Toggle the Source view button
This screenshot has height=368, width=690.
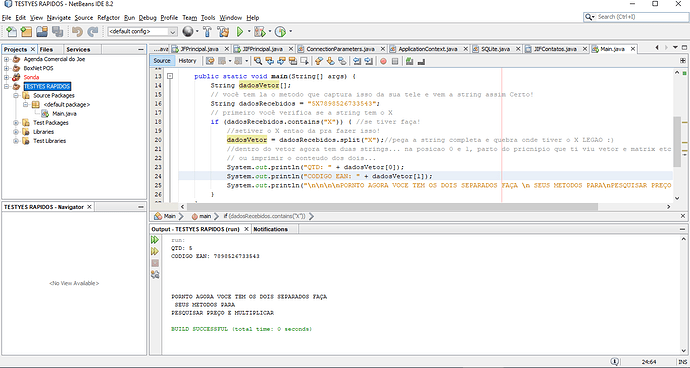click(162, 61)
